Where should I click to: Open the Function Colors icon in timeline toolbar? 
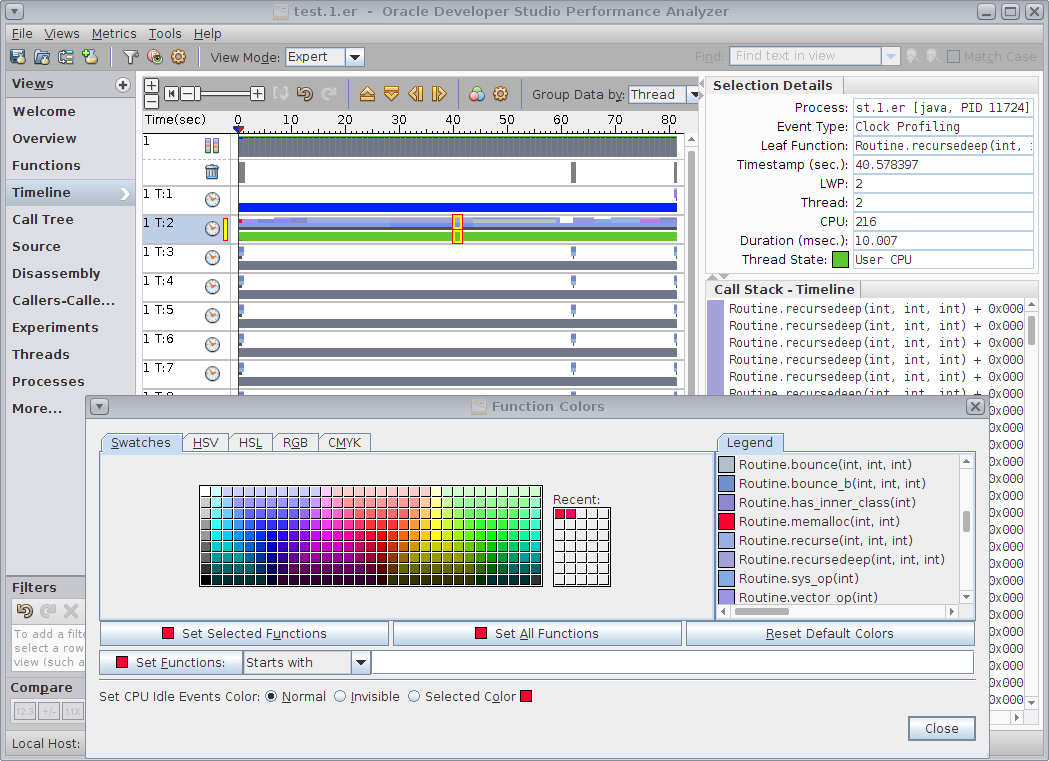(477, 94)
